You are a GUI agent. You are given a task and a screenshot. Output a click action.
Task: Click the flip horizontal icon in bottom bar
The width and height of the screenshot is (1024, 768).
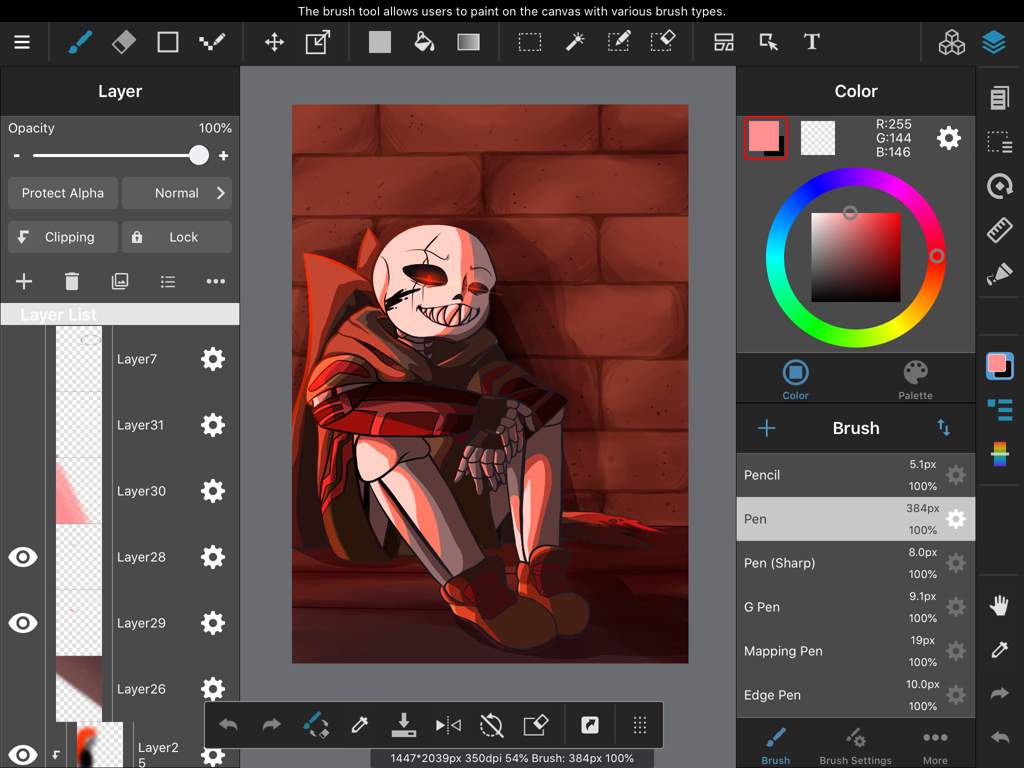click(x=448, y=725)
